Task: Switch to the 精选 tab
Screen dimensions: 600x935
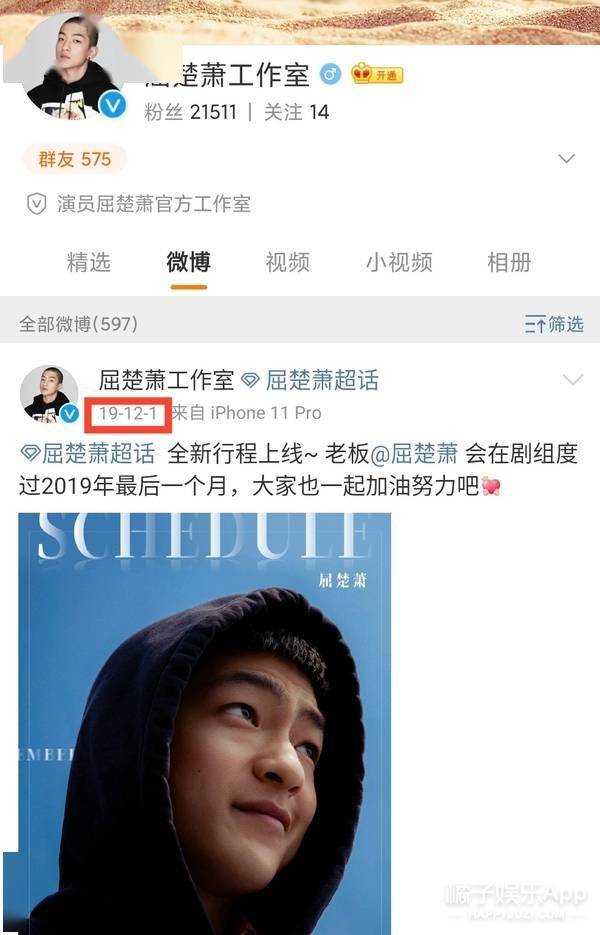Action: 89,262
